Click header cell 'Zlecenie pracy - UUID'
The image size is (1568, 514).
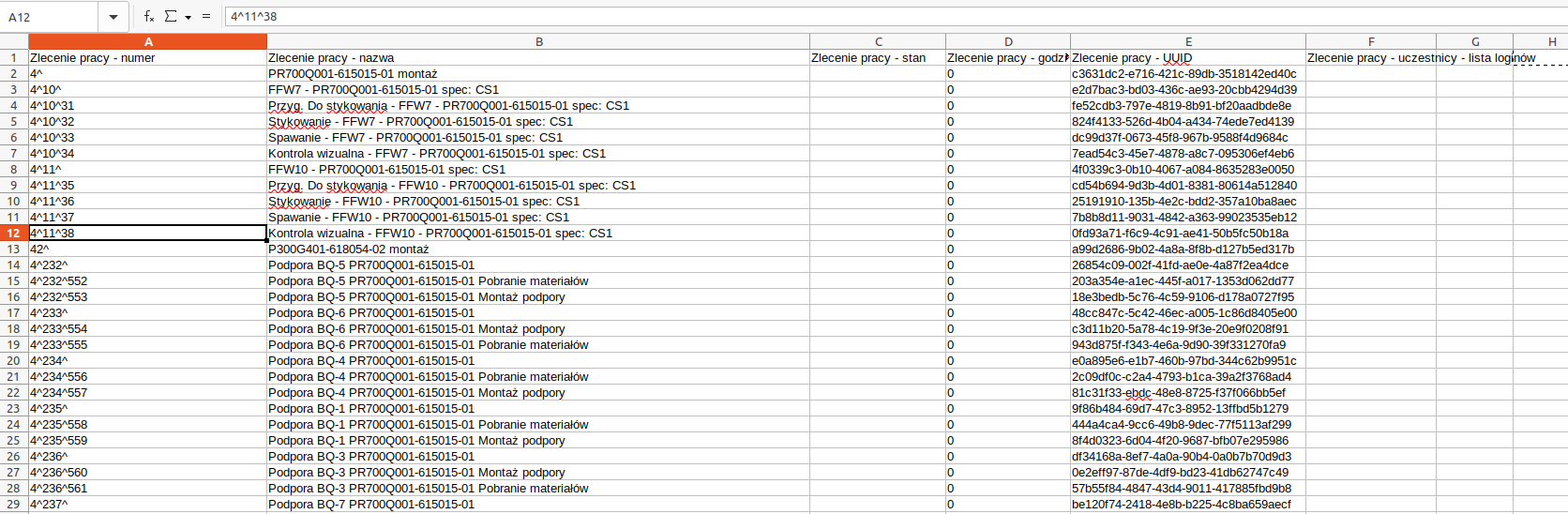(1188, 58)
